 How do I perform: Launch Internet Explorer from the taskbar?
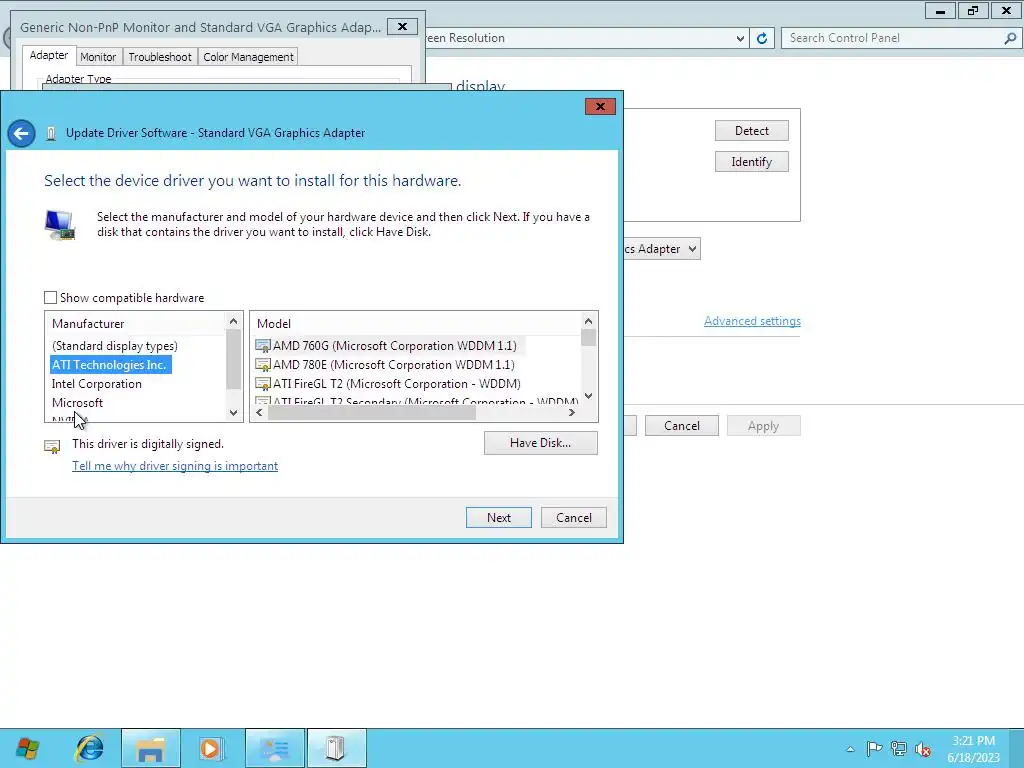click(x=89, y=748)
